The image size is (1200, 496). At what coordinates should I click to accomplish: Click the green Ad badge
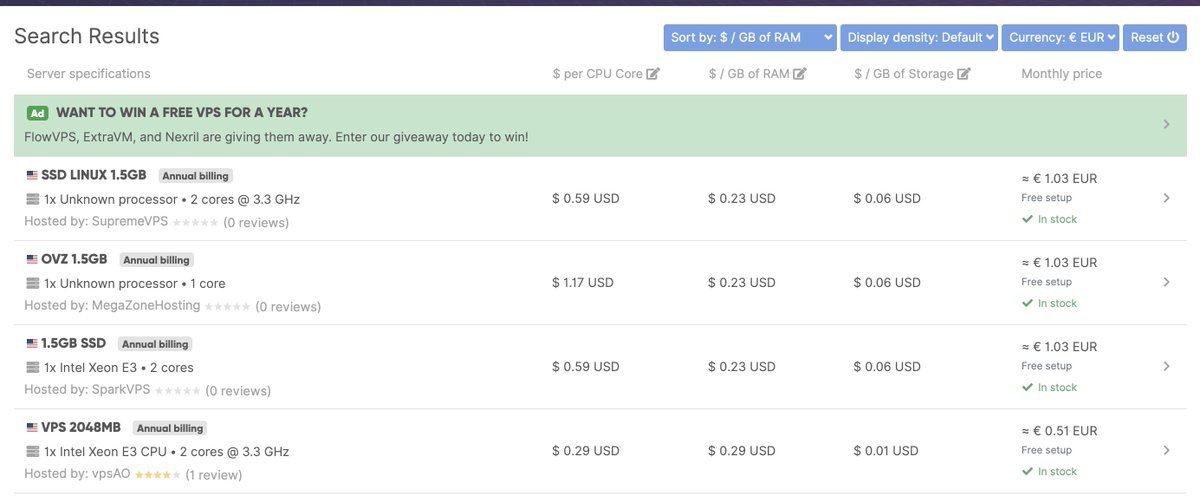pos(37,113)
